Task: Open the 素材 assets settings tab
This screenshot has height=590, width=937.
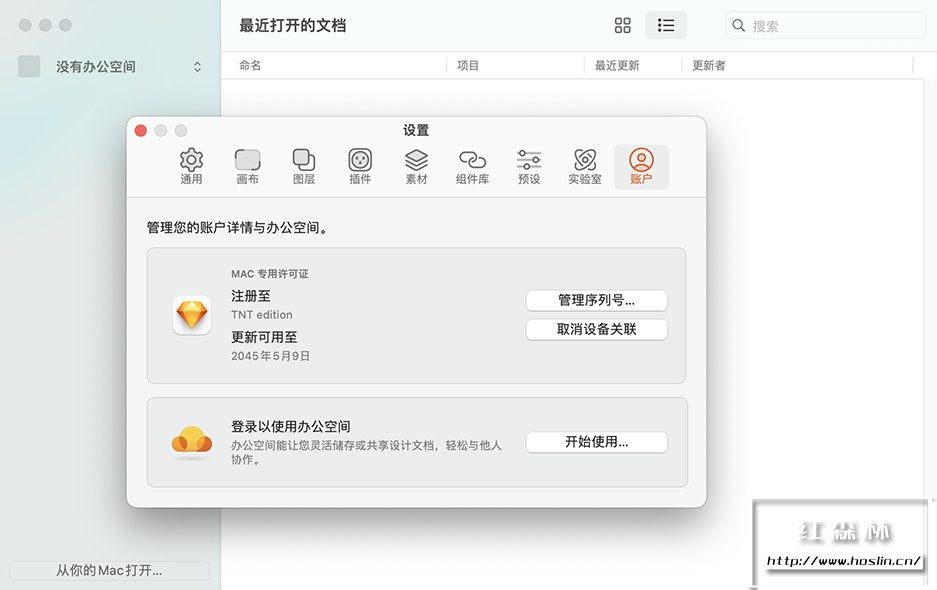Action: tap(416, 167)
